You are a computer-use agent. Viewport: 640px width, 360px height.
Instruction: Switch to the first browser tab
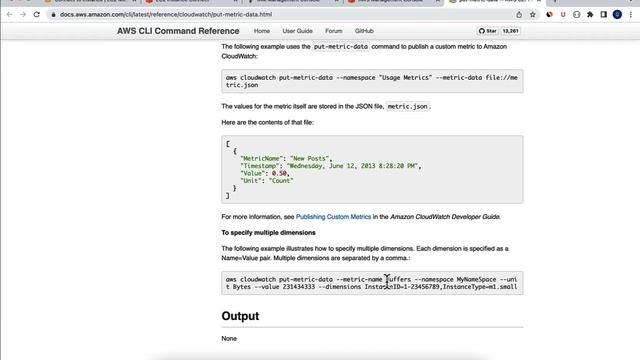pyautogui.click(x=90, y=2)
